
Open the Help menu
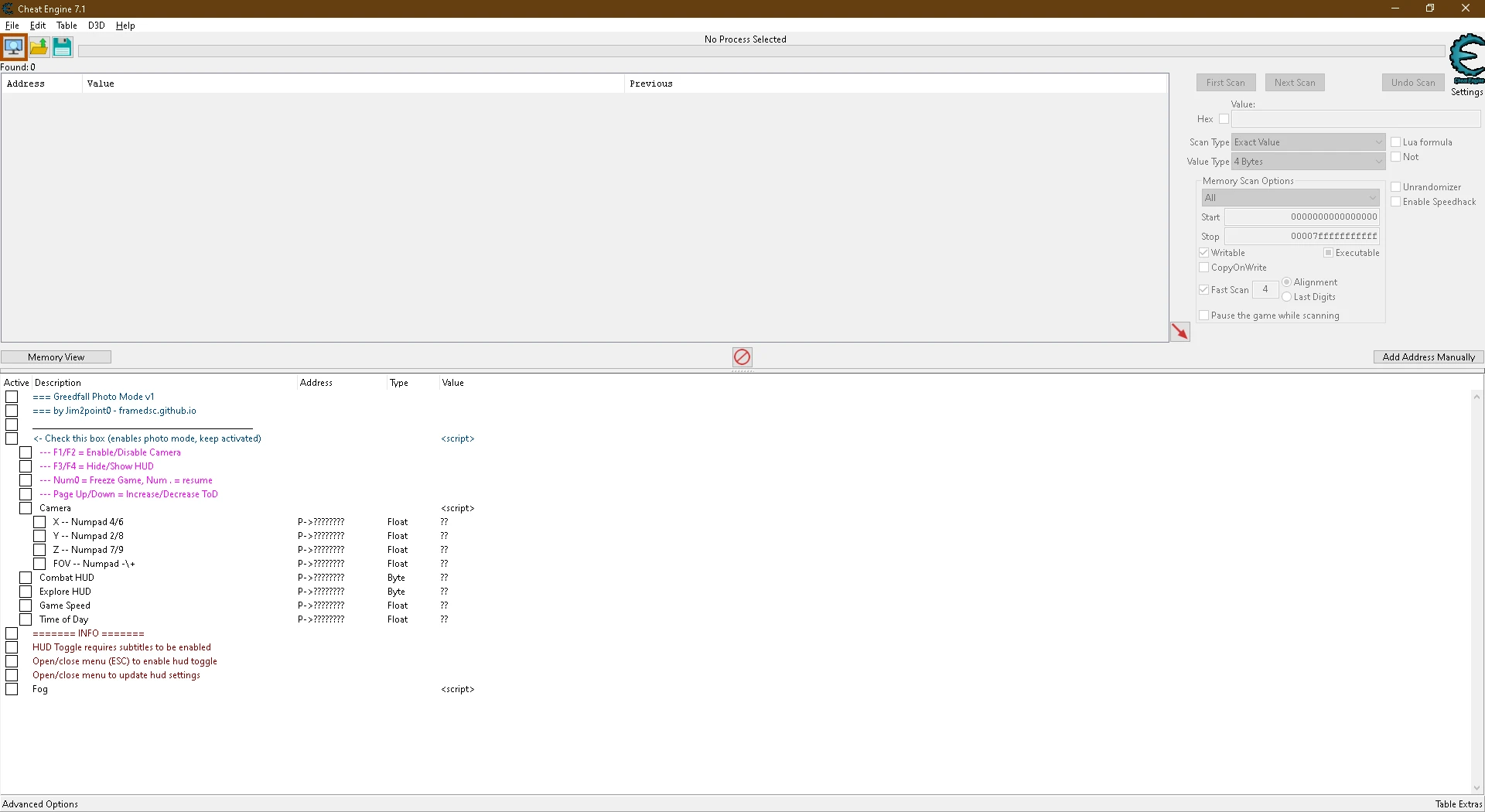pos(125,26)
